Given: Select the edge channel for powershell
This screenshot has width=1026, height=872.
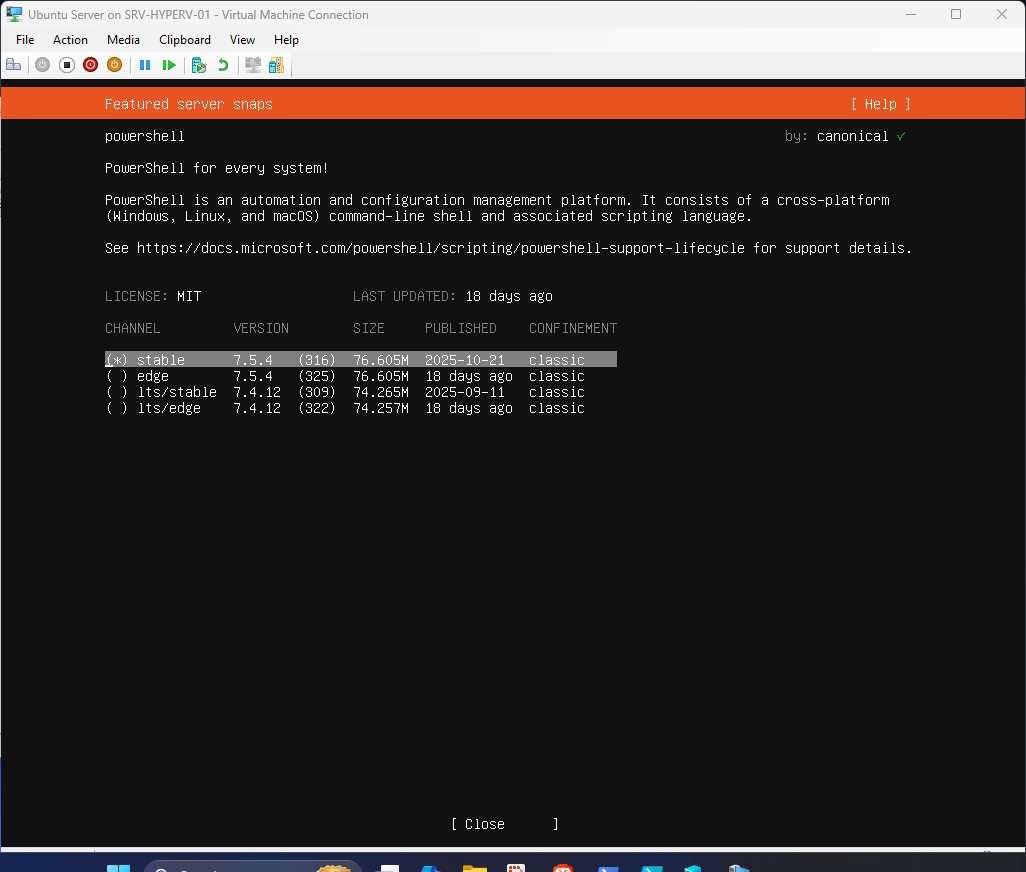Looking at the screenshot, I should coord(152,376).
